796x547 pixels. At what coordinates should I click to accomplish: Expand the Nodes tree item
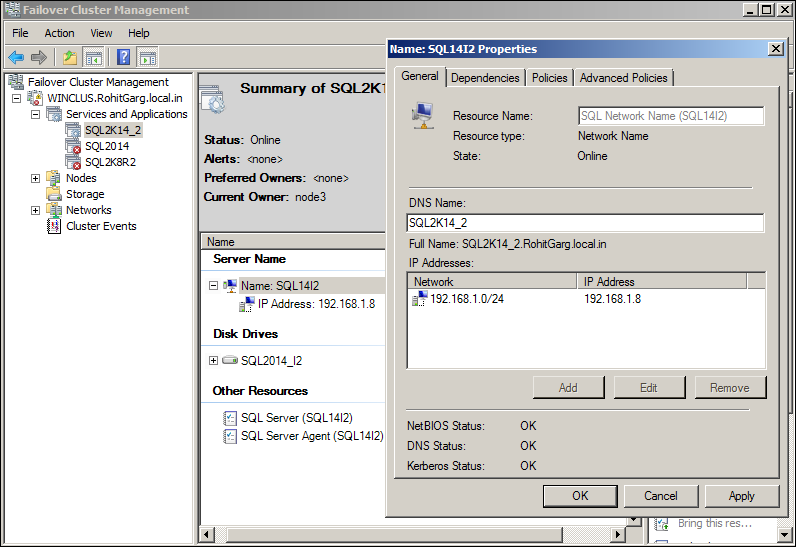36,178
